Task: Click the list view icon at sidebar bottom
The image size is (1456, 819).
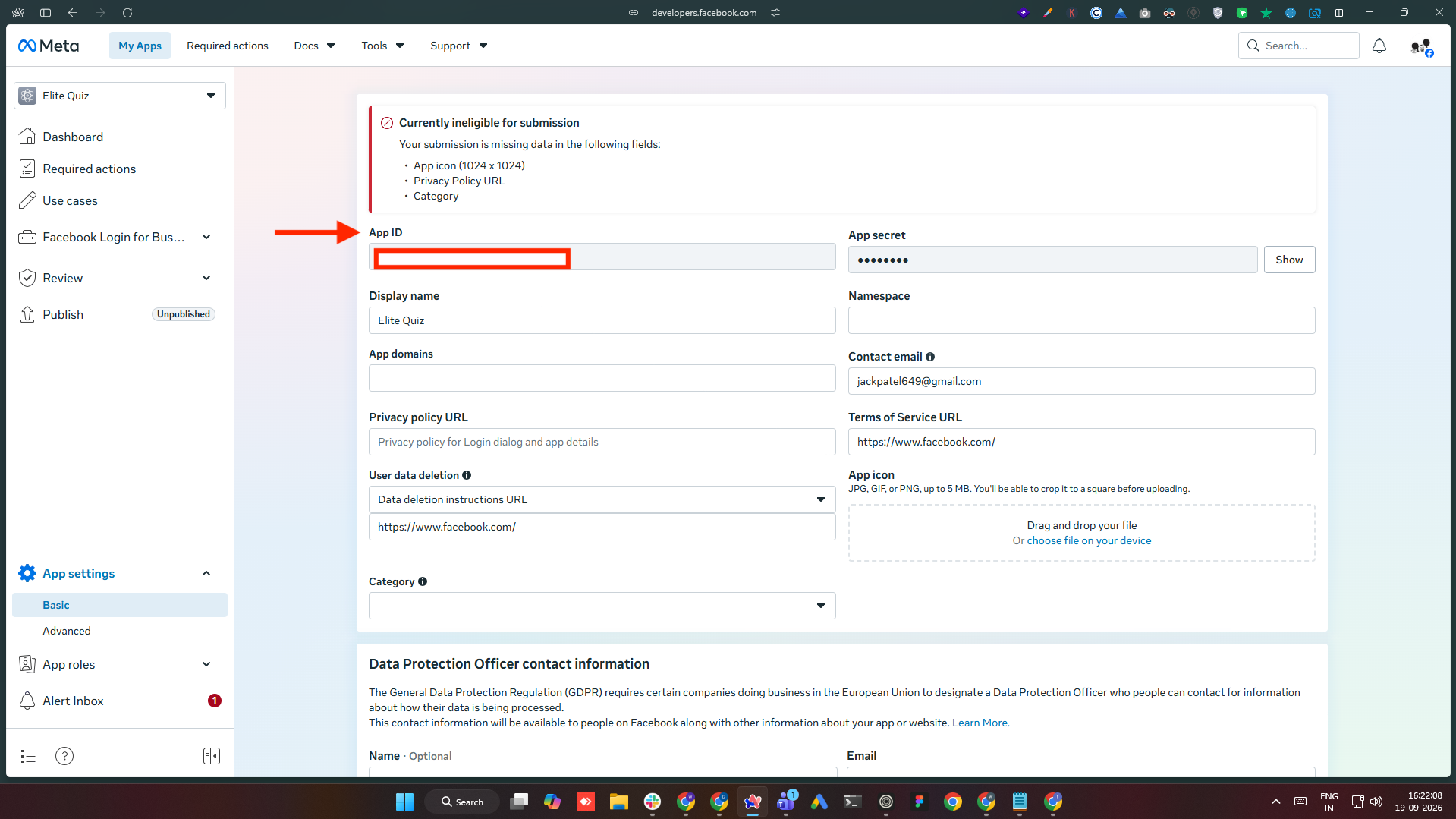Action: click(x=28, y=756)
